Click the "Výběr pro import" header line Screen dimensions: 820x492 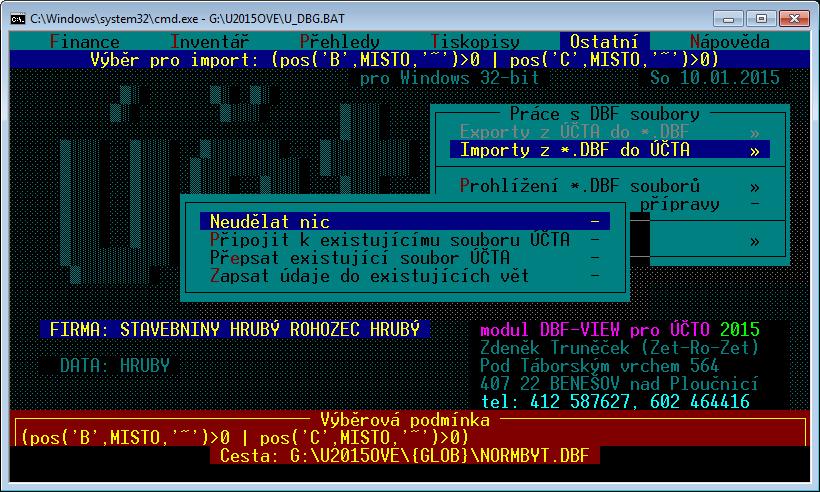[405, 60]
